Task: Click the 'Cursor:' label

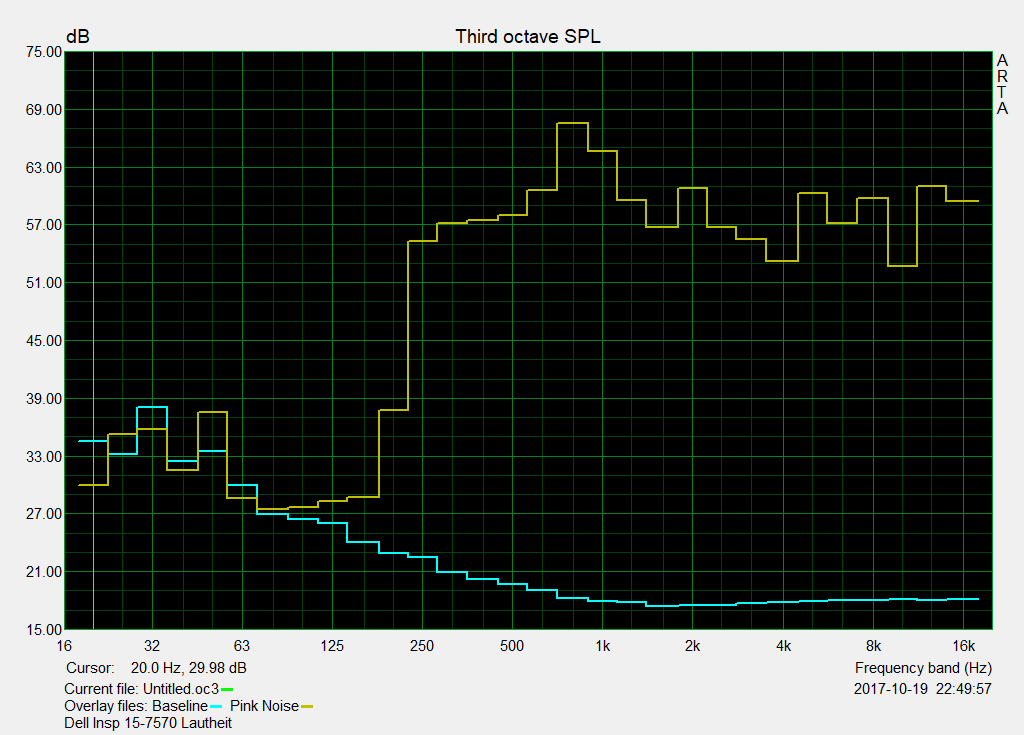Action: (x=90, y=668)
